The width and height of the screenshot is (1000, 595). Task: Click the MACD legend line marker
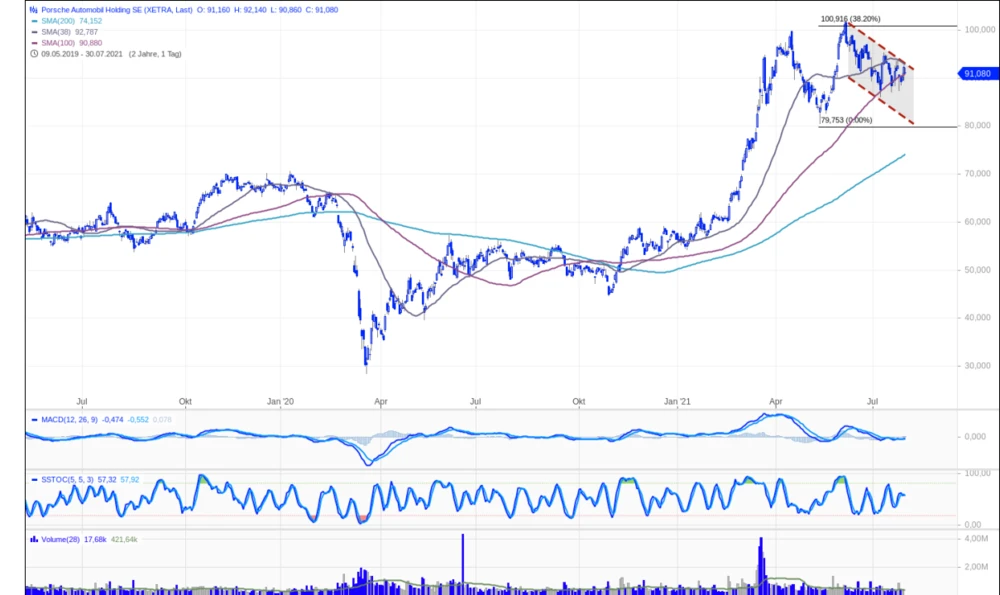coord(32,419)
